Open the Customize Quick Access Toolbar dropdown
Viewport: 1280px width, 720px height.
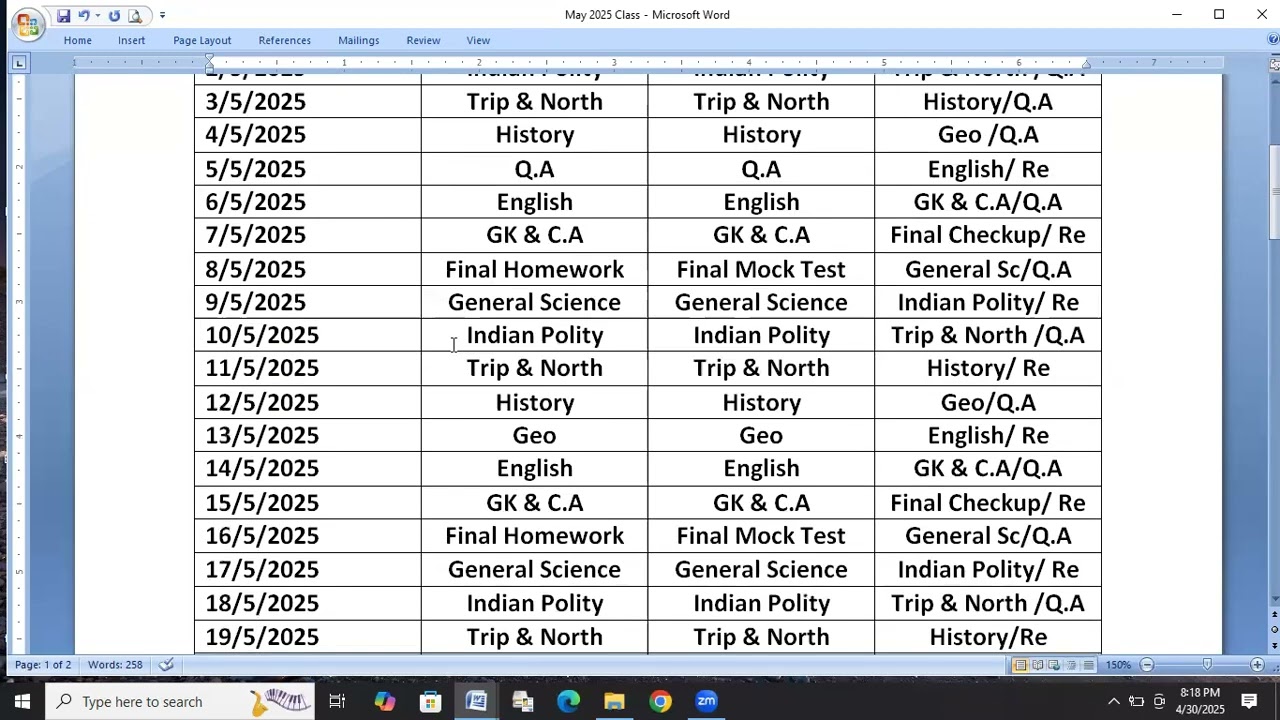tap(162, 15)
